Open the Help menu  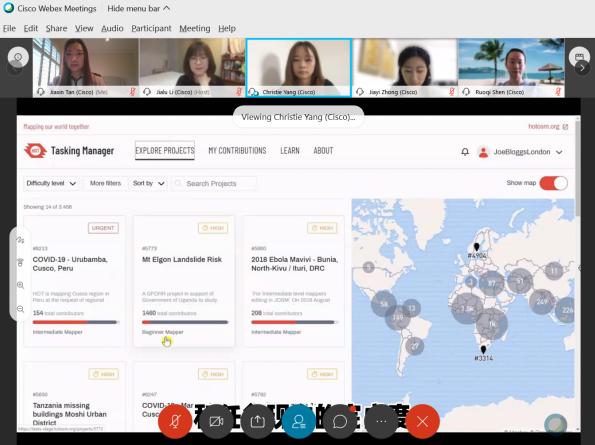pos(227,28)
